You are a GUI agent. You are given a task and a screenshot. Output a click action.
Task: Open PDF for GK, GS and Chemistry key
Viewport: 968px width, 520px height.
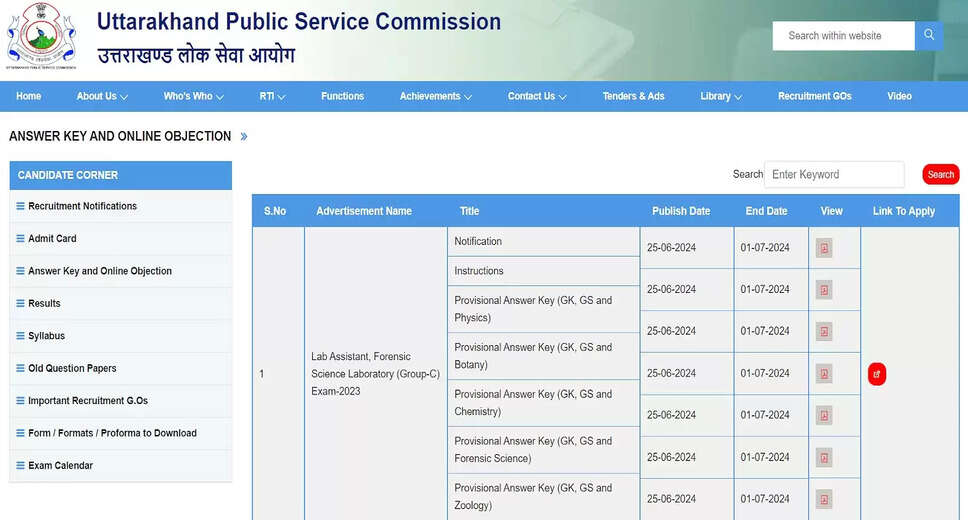click(824, 416)
